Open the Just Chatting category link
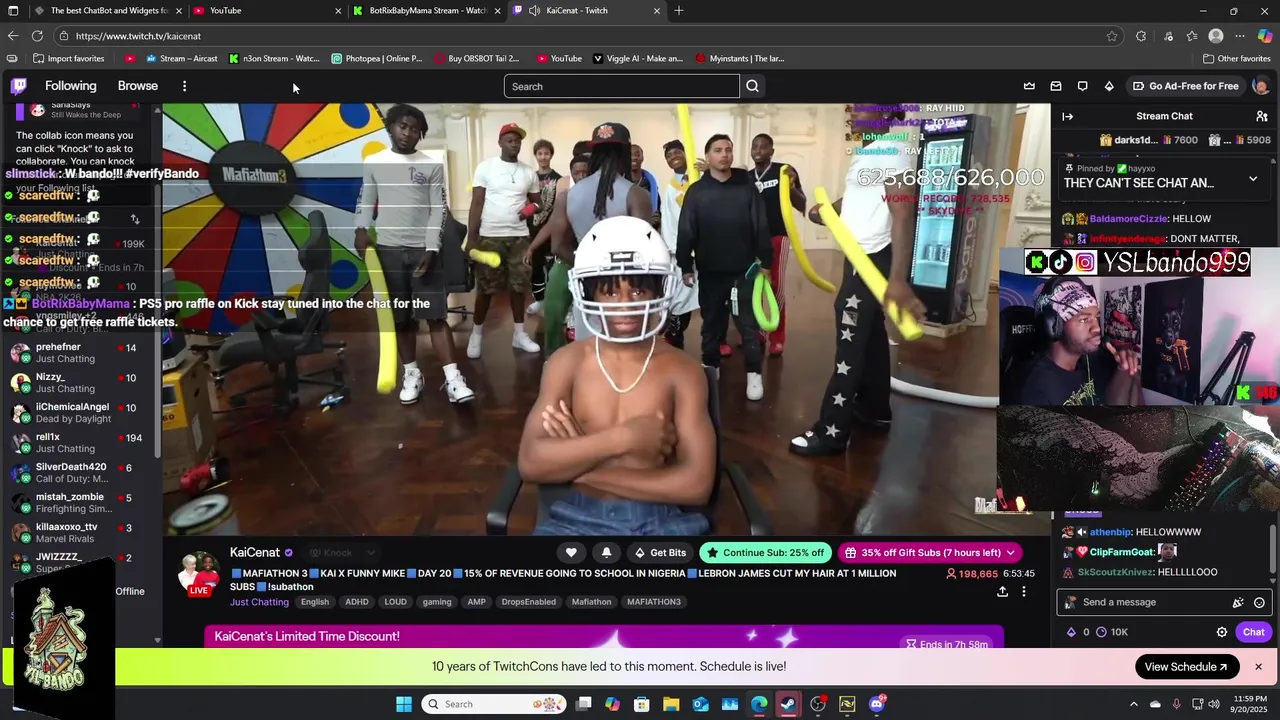 (259, 602)
